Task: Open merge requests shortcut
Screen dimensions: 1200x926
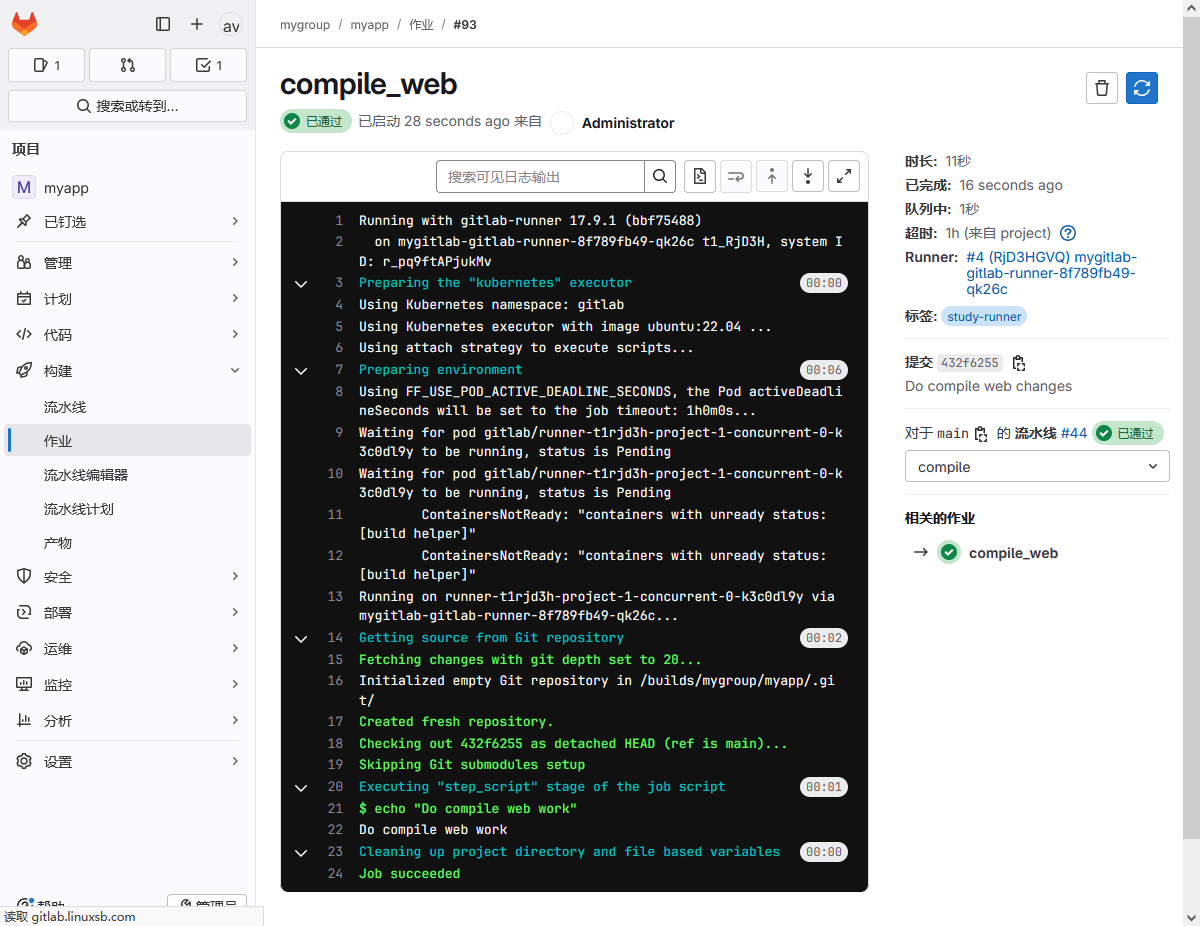Action: pyautogui.click(x=127, y=65)
